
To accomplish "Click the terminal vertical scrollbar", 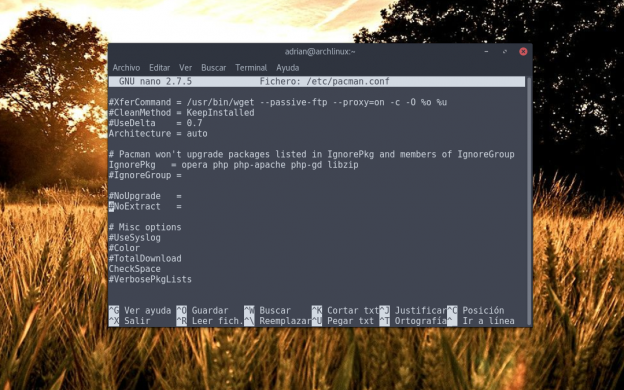I will click(528, 201).
